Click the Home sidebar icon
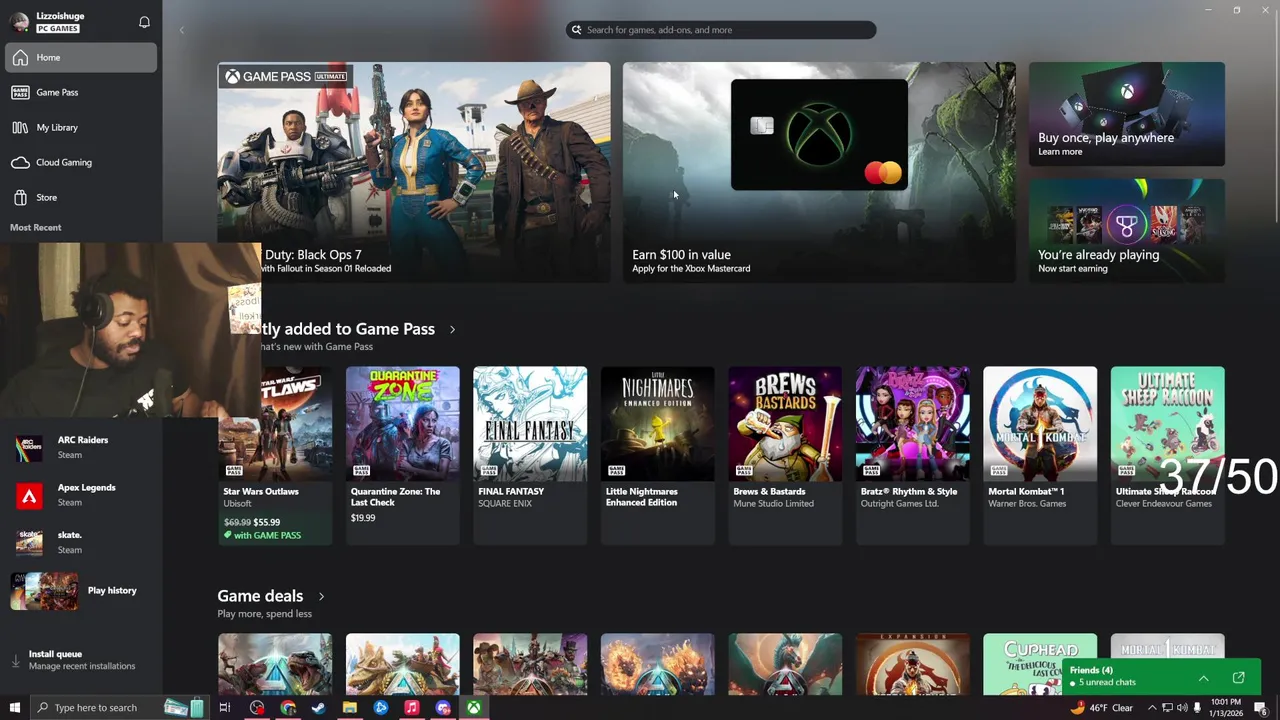1280x720 pixels. pos(20,58)
